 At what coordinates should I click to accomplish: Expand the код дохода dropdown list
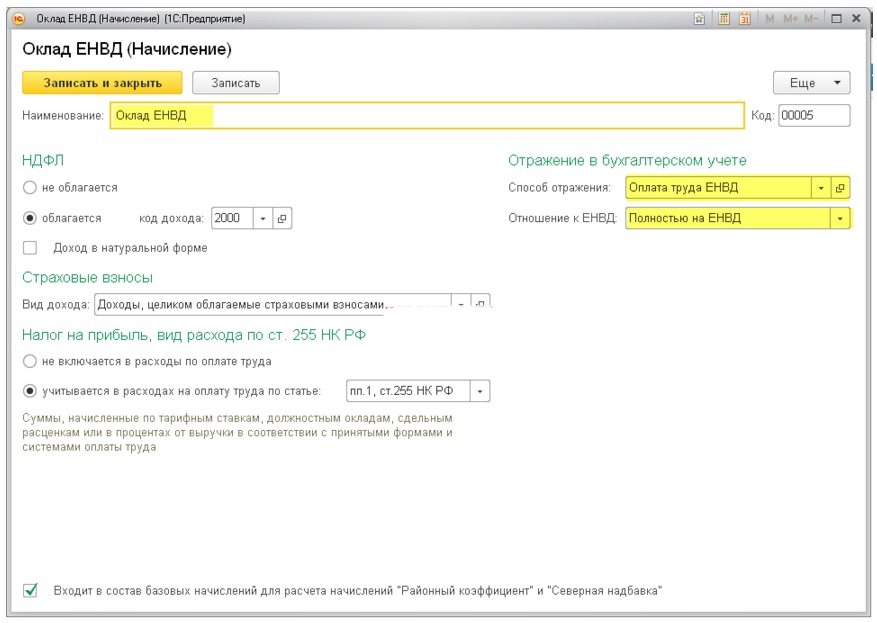[263, 218]
